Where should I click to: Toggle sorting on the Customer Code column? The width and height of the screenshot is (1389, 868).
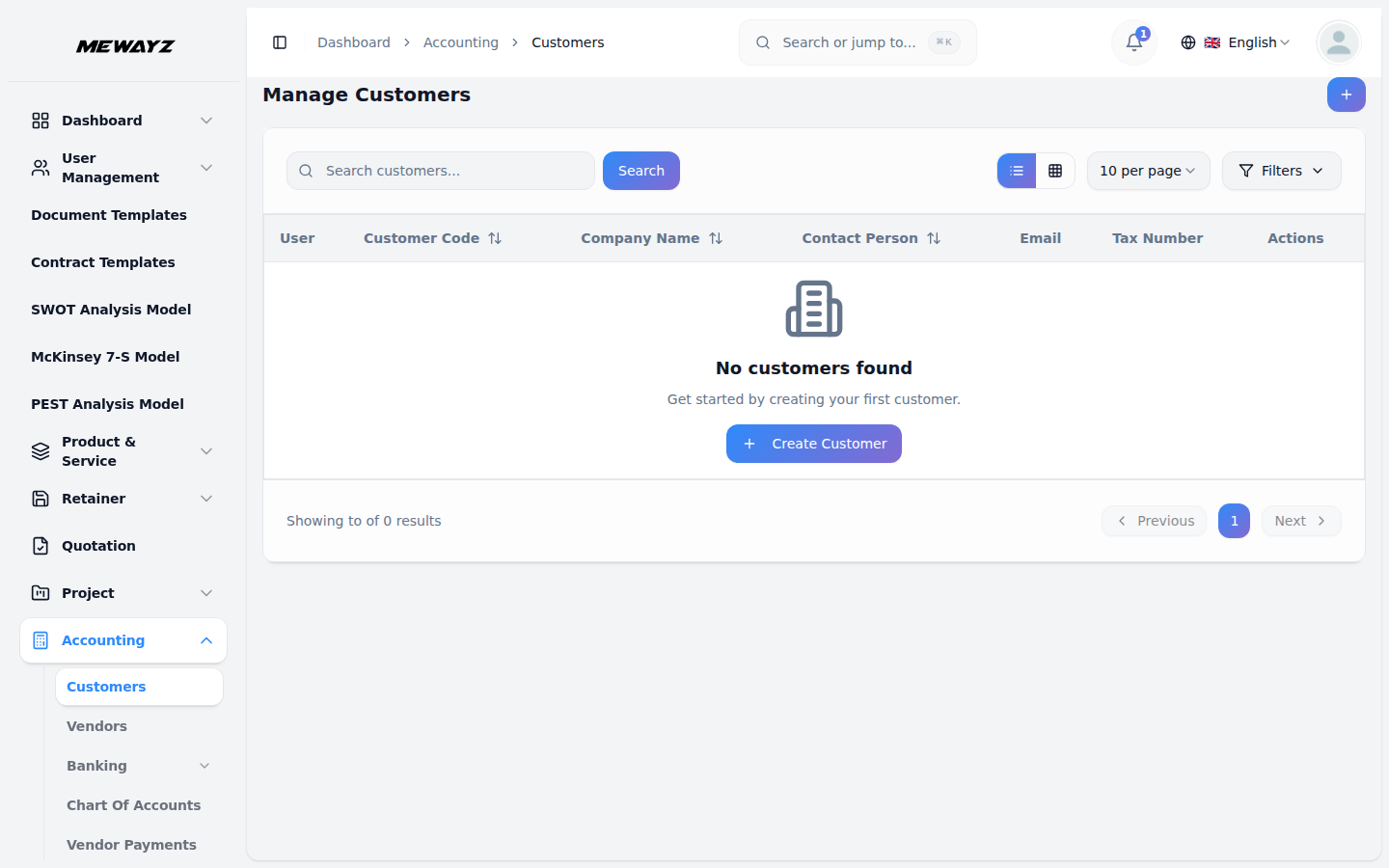(x=496, y=238)
